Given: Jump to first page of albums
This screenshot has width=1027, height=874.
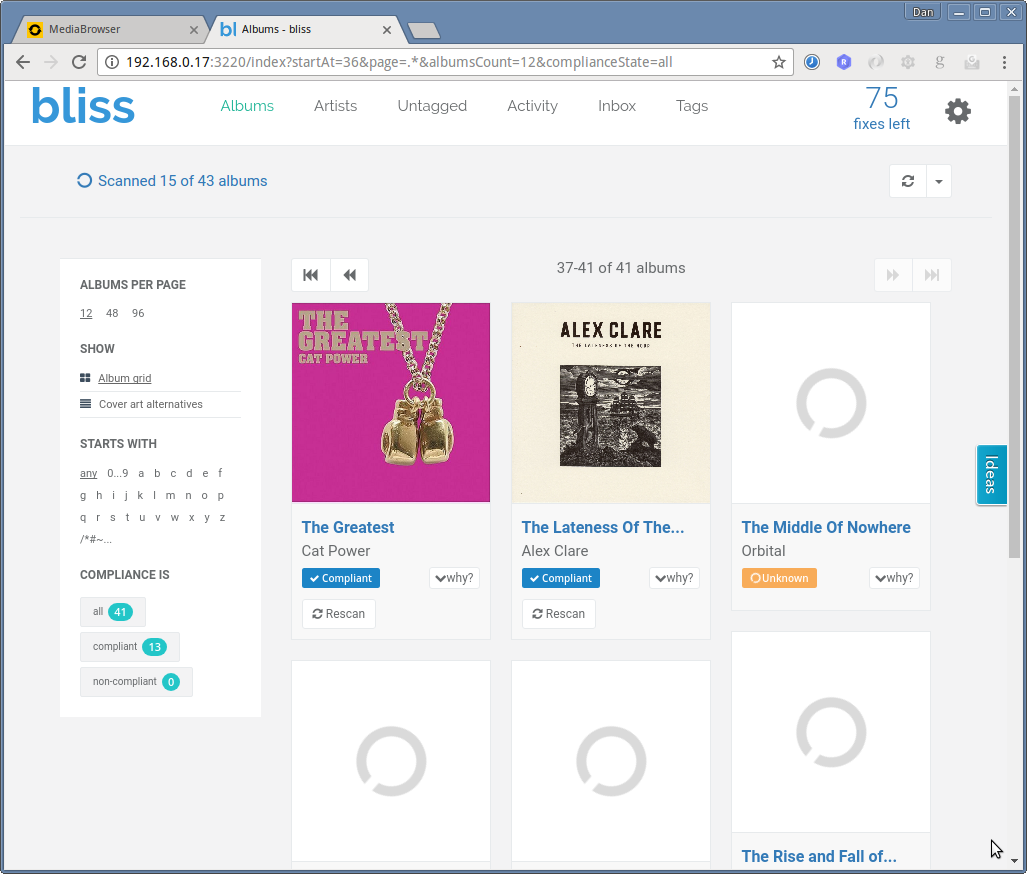Looking at the screenshot, I should pyautogui.click(x=310, y=275).
